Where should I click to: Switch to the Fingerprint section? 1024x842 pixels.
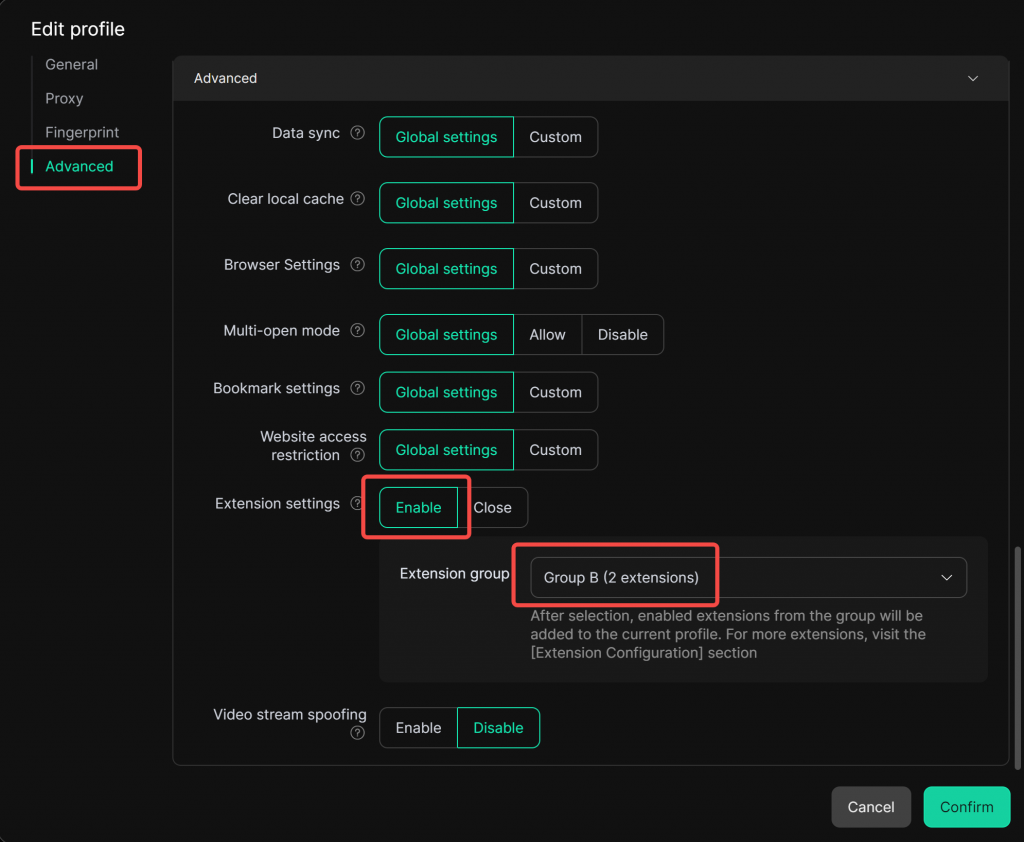coord(82,132)
